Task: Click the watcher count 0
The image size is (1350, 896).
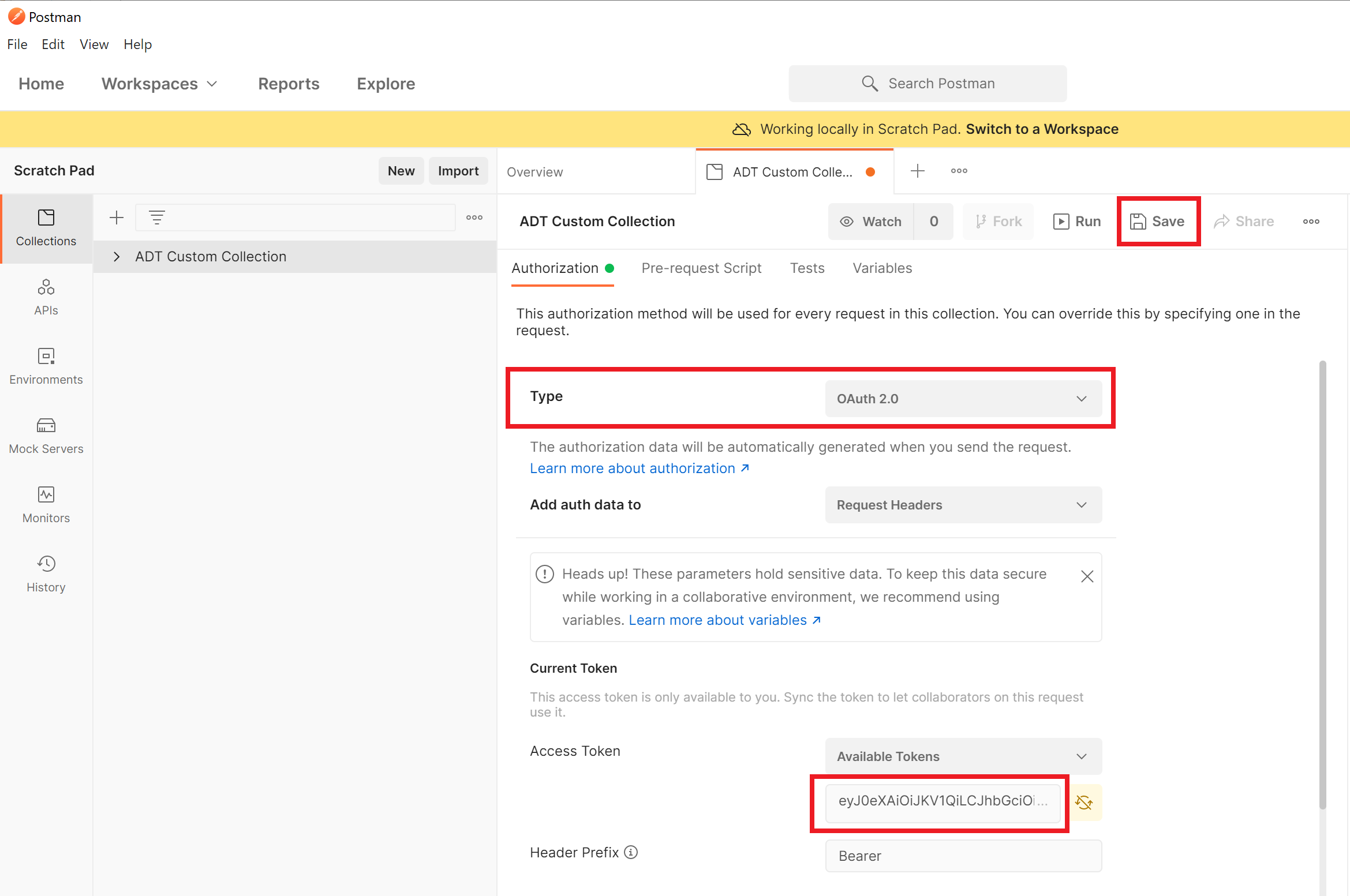Action: click(x=934, y=222)
